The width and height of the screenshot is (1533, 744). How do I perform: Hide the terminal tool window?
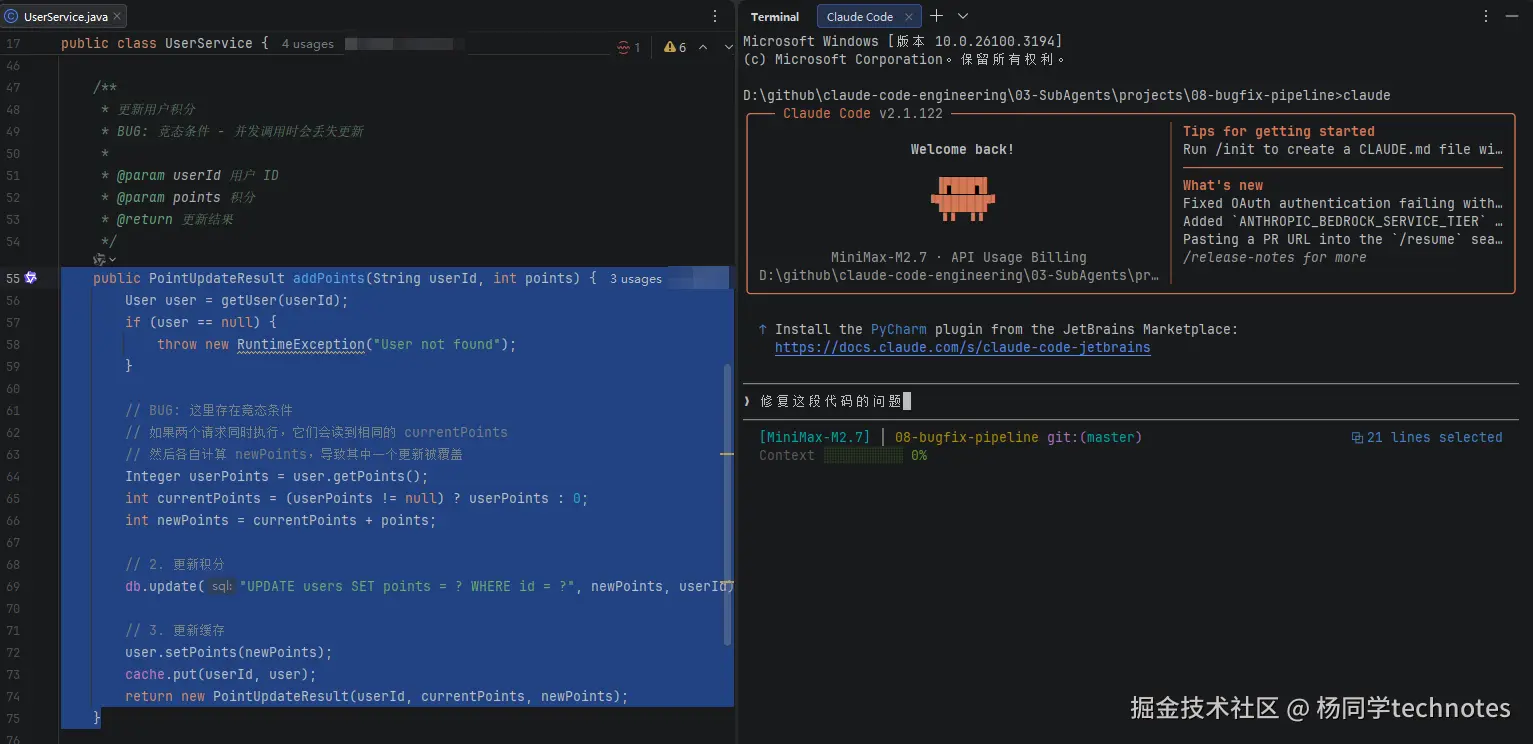tap(1514, 16)
